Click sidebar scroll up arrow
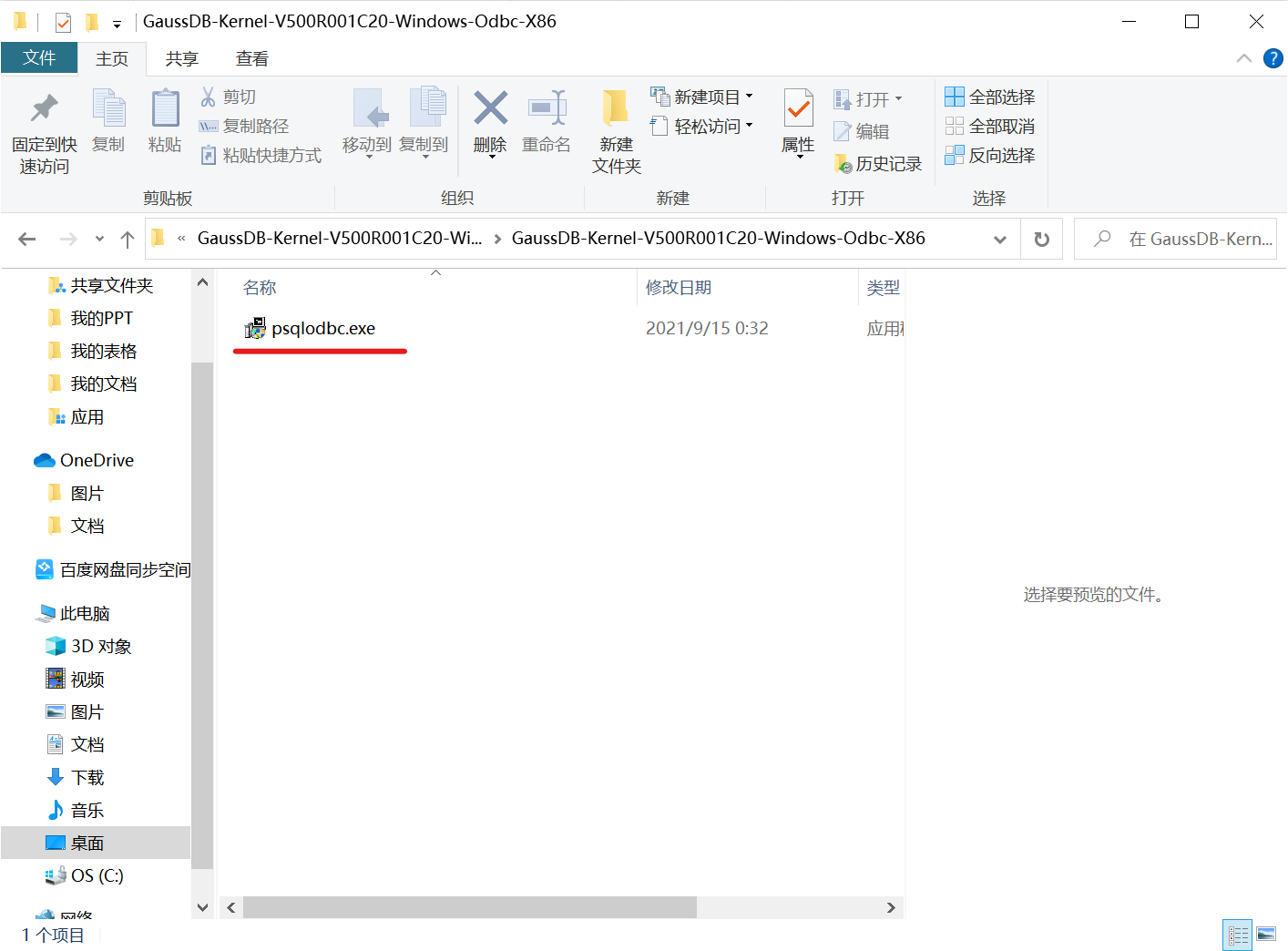Image resolution: width=1288 pixels, height=951 pixels. [202, 282]
